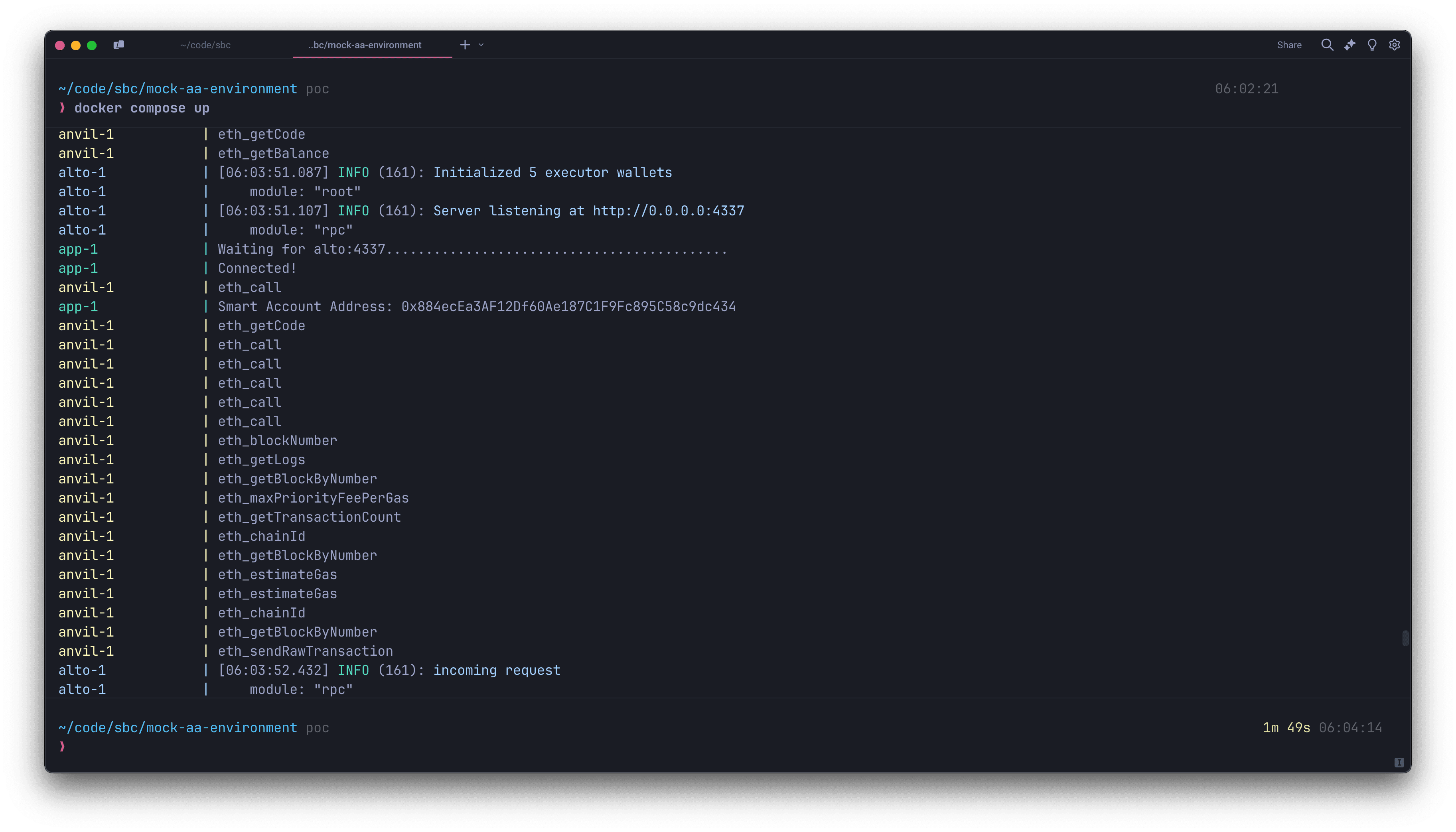This screenshot has width=1456, height=832.
Task: Click the Share button
Action: click(x=1289, y=45)
